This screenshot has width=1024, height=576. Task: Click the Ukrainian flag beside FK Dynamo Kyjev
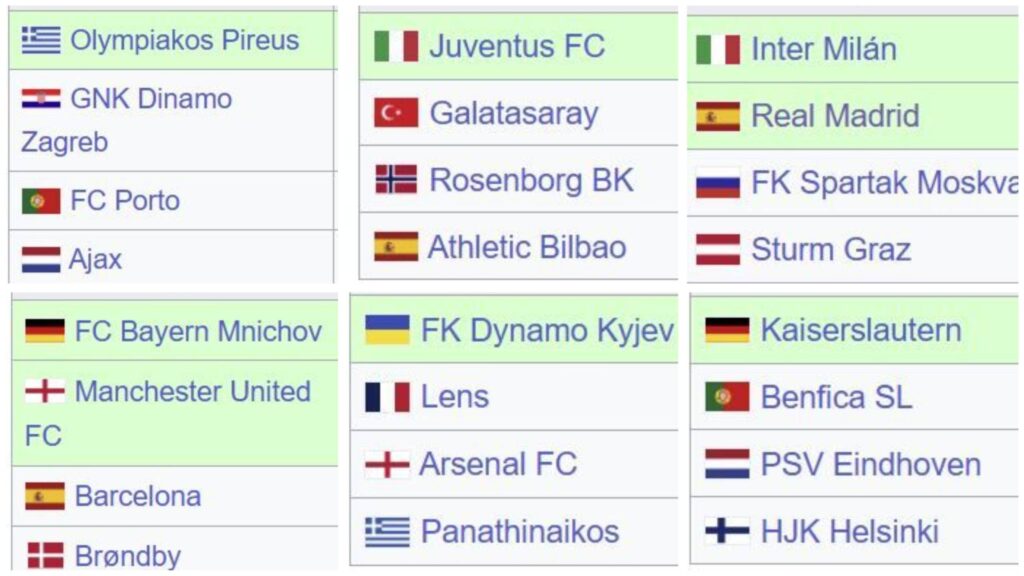coord(387,330)
